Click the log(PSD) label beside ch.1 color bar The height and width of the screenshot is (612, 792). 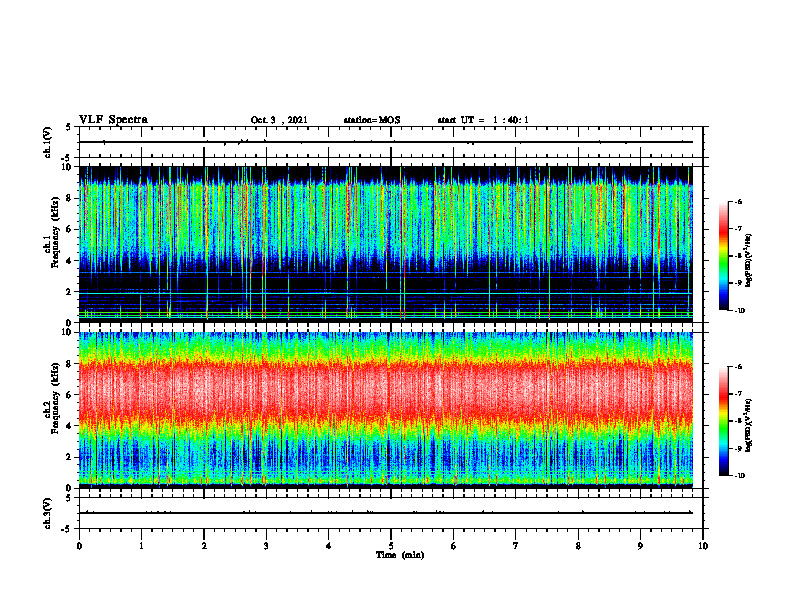[749, 261]
